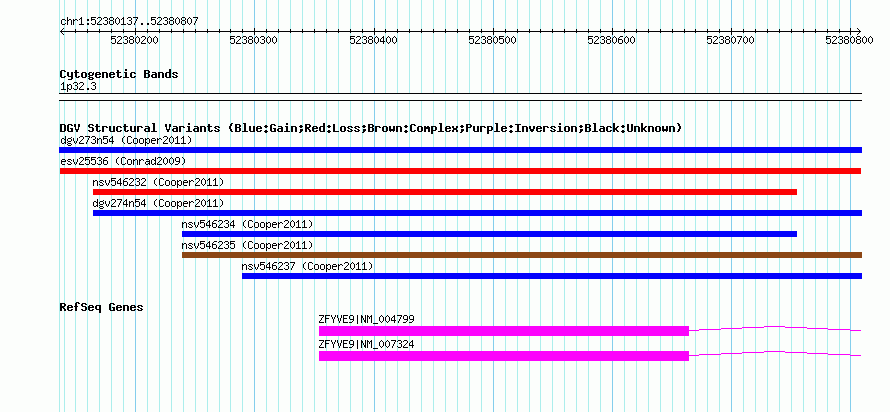Click ruler position 52380800
890x412 pixels.
coord(850,40)
